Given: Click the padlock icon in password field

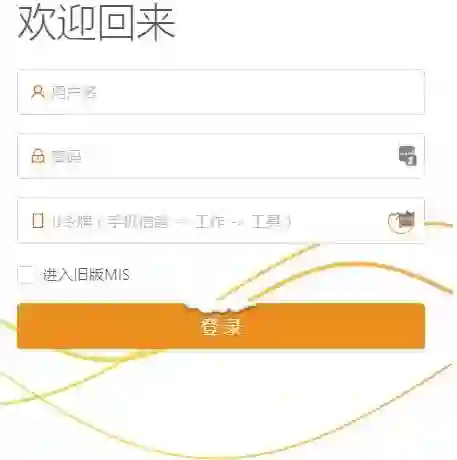Looking at the screenshot, I should pyautogui.click(x=38, y=156).
